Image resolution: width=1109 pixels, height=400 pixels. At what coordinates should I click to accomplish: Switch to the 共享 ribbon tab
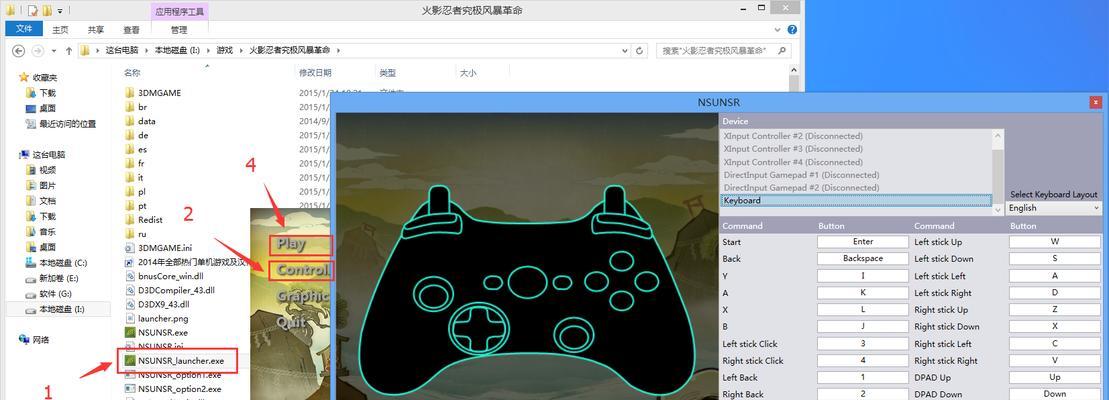pos(96,30)
